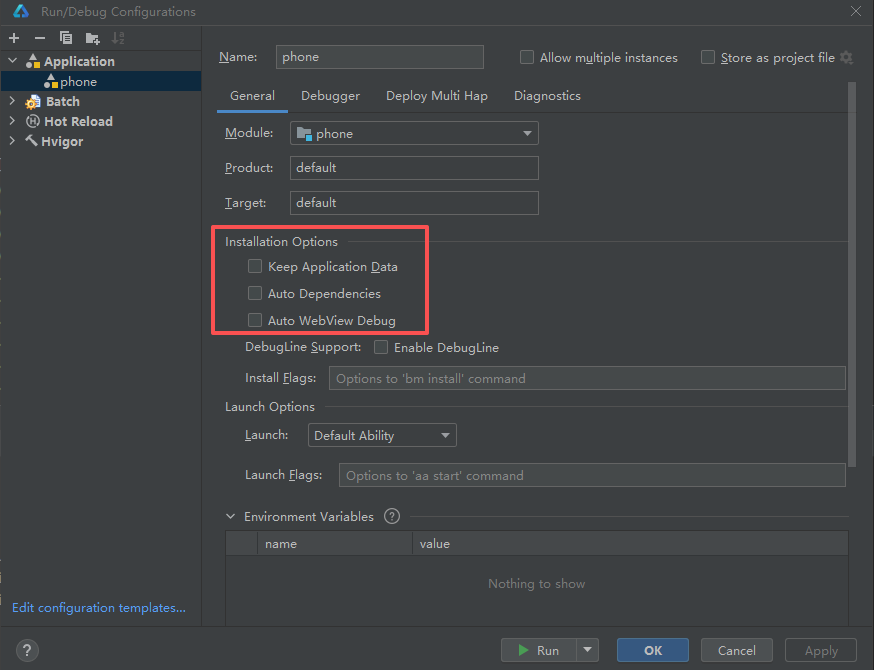Click the Add New Configuration plus icon

point(14,38)
